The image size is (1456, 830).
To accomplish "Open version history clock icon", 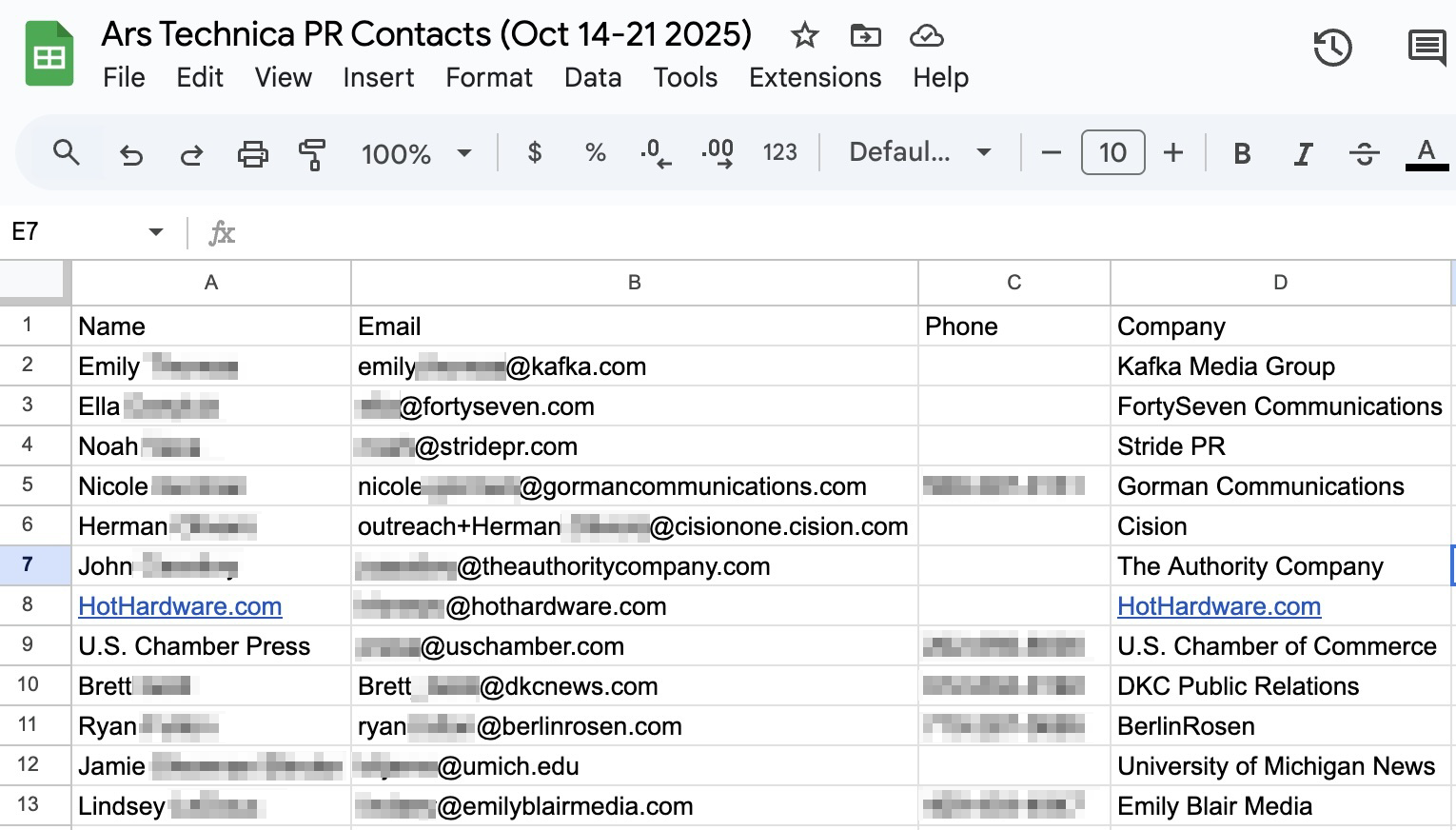I will pyautogui.click(x=1332, y=48).
